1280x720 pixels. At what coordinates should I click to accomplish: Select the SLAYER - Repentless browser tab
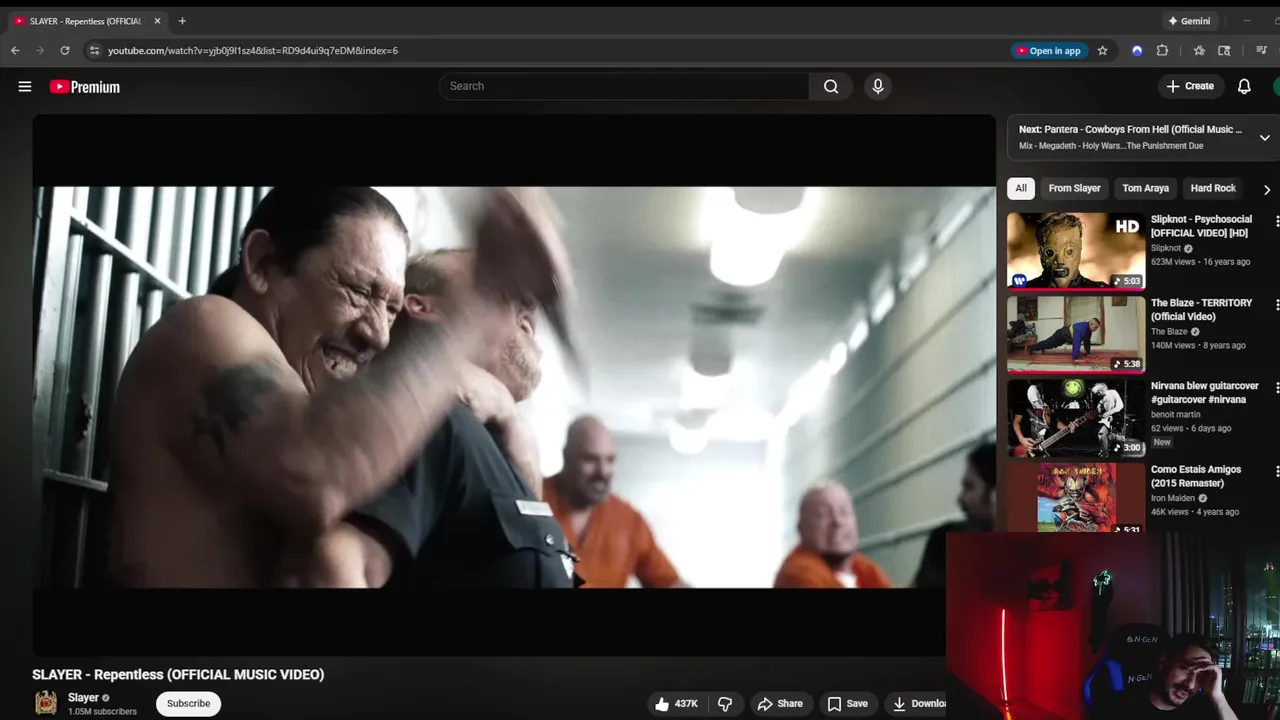click(x=87, y=21)
